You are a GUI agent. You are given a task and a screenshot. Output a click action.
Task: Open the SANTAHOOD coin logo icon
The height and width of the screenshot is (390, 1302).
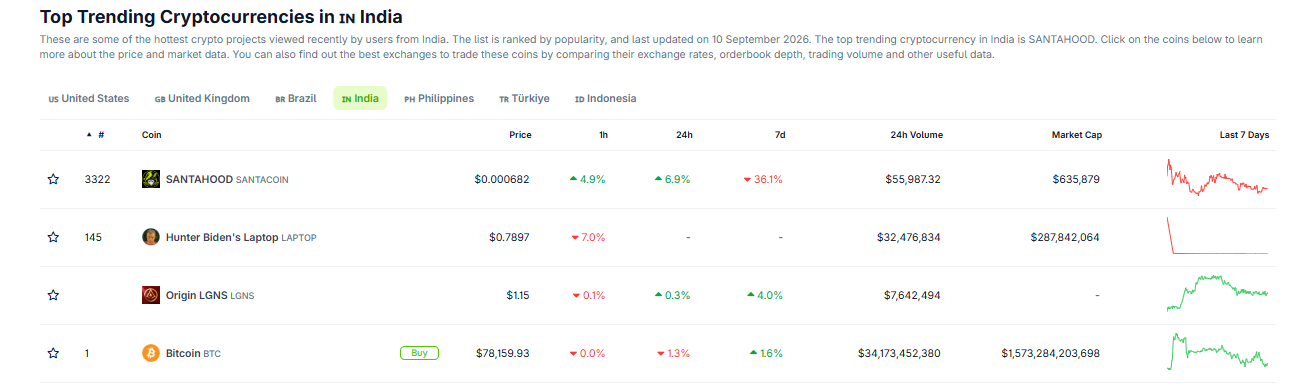151,179
